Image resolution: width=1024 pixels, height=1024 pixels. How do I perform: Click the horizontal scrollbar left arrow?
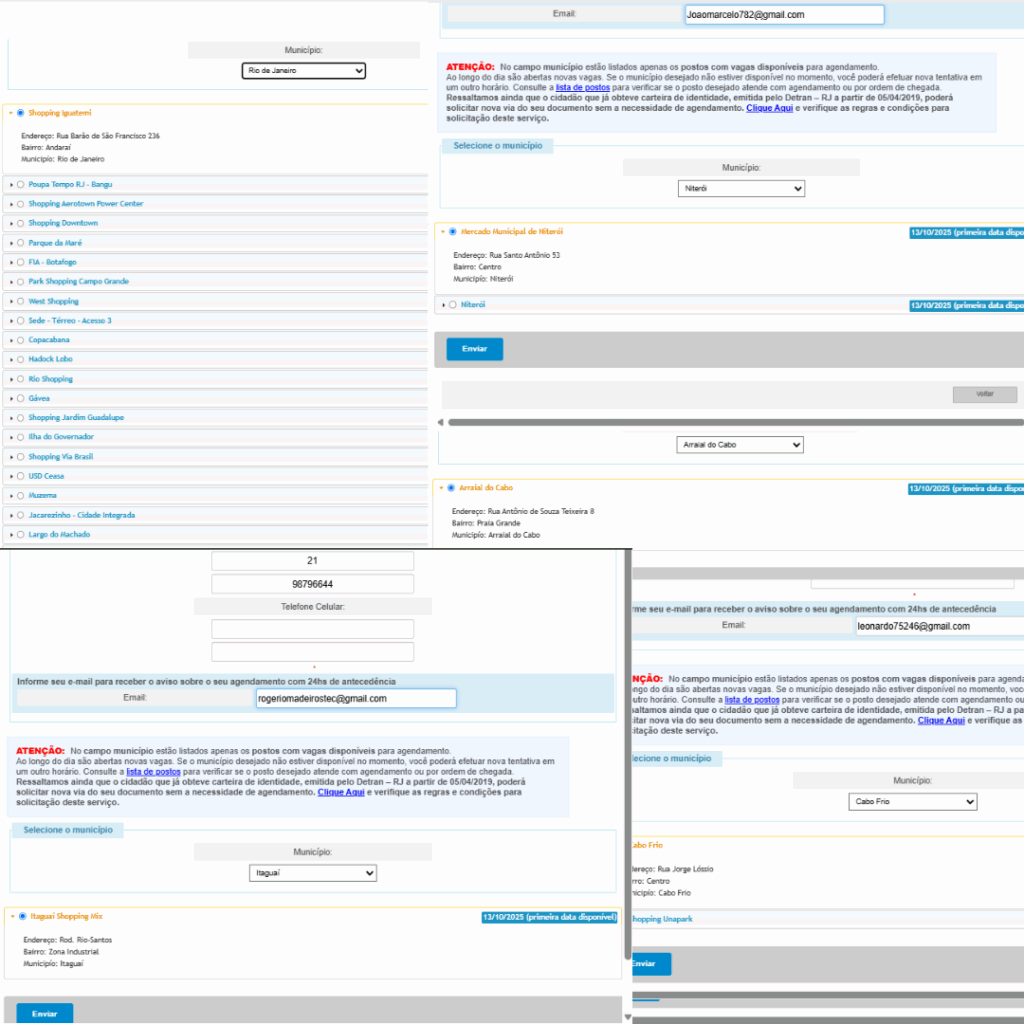(x=441, y=423)
